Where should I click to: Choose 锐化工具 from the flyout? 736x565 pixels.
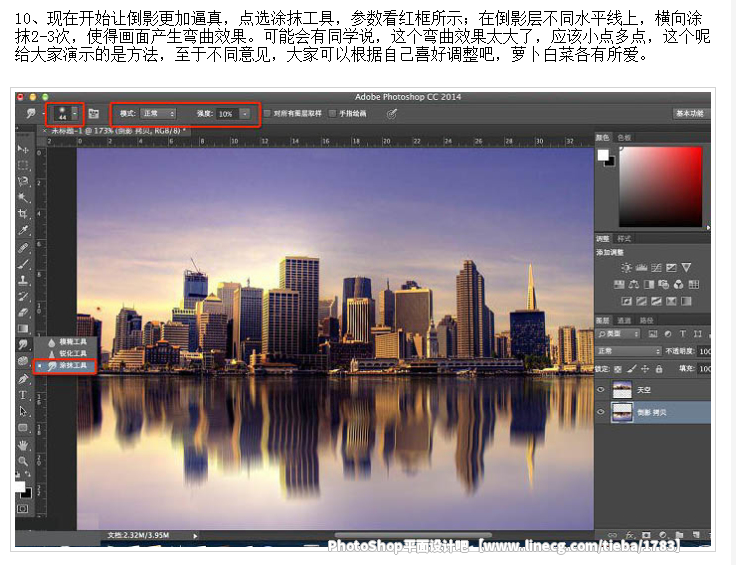coord(68,353)
